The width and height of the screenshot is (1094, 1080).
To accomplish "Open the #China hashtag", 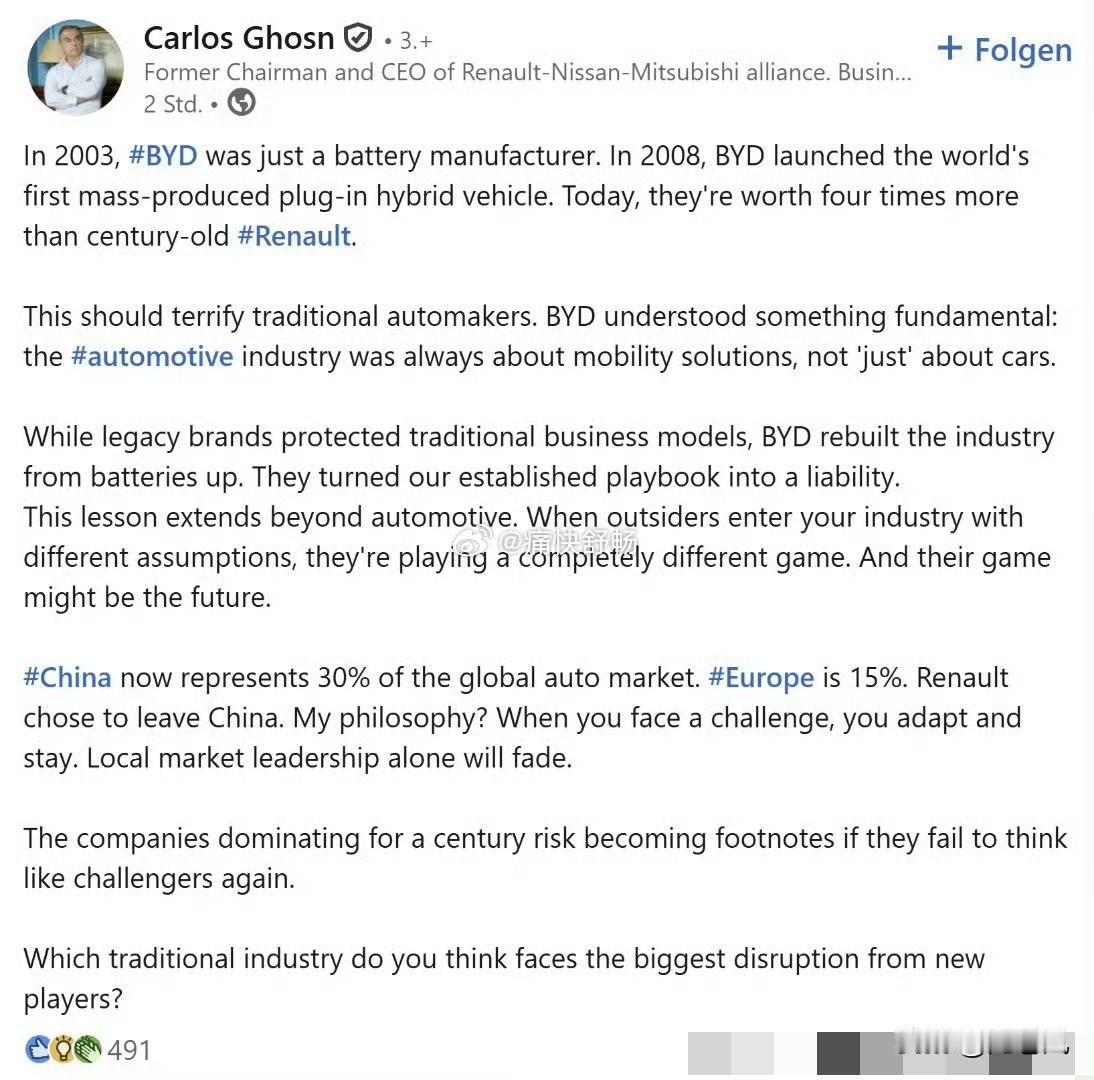I will point(66,677).
